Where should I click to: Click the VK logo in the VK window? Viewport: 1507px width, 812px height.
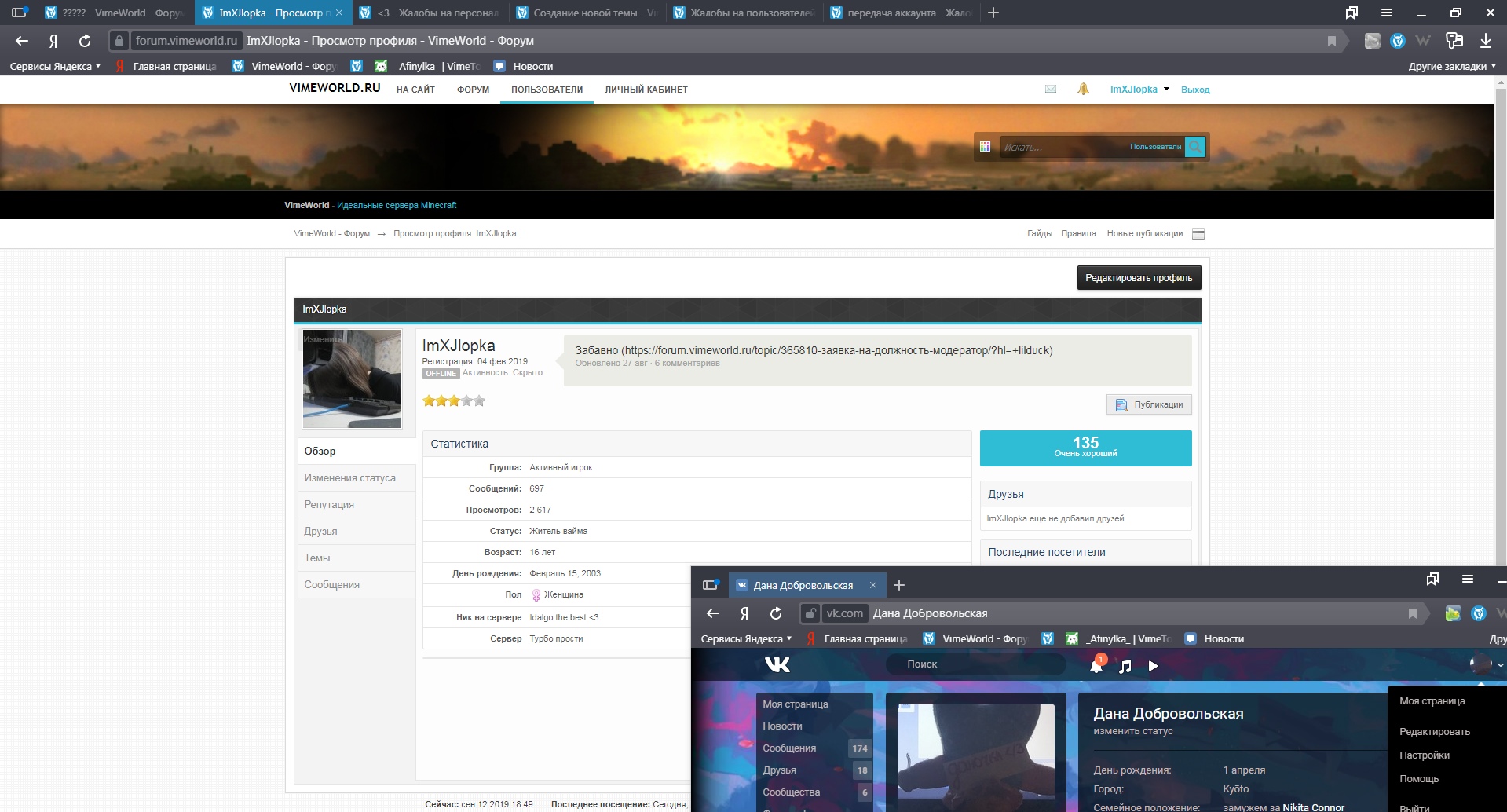[x=777, y=665]
